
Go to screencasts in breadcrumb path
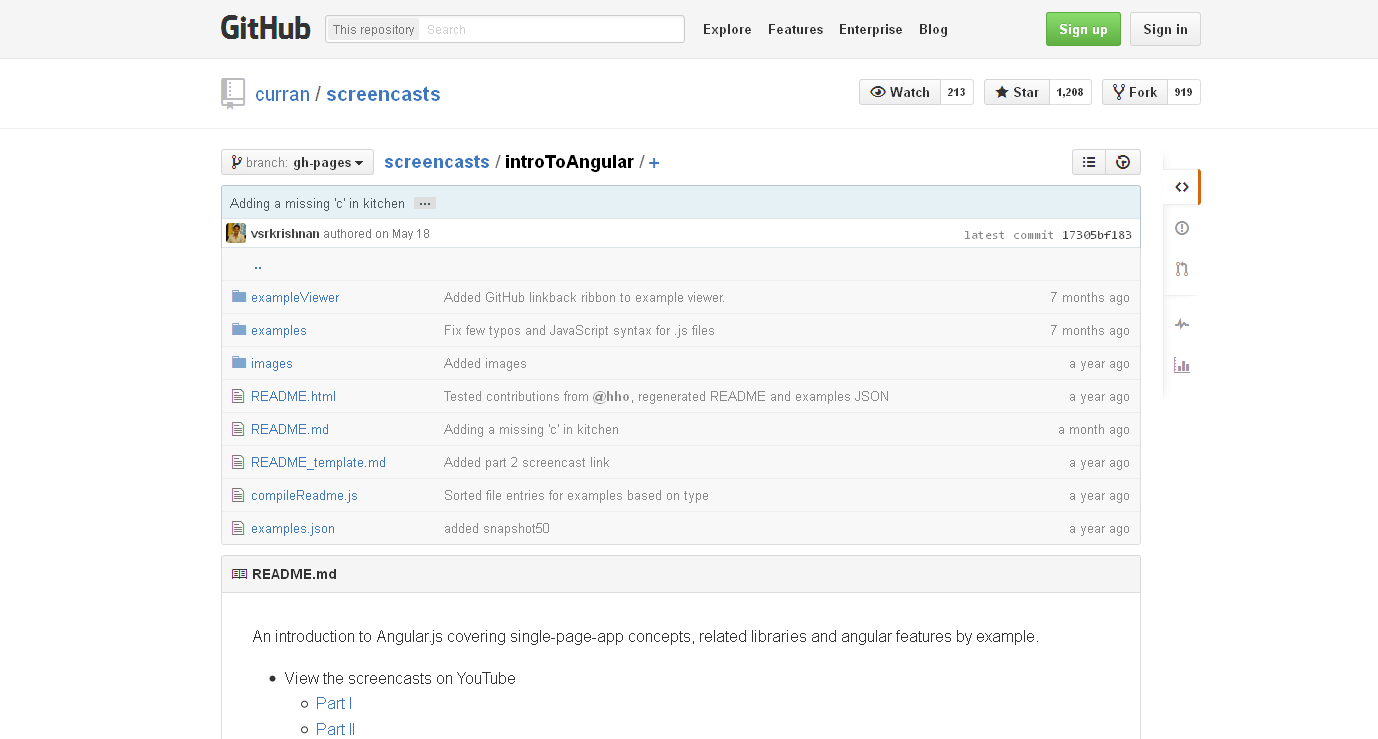click(x=437, y=162)
